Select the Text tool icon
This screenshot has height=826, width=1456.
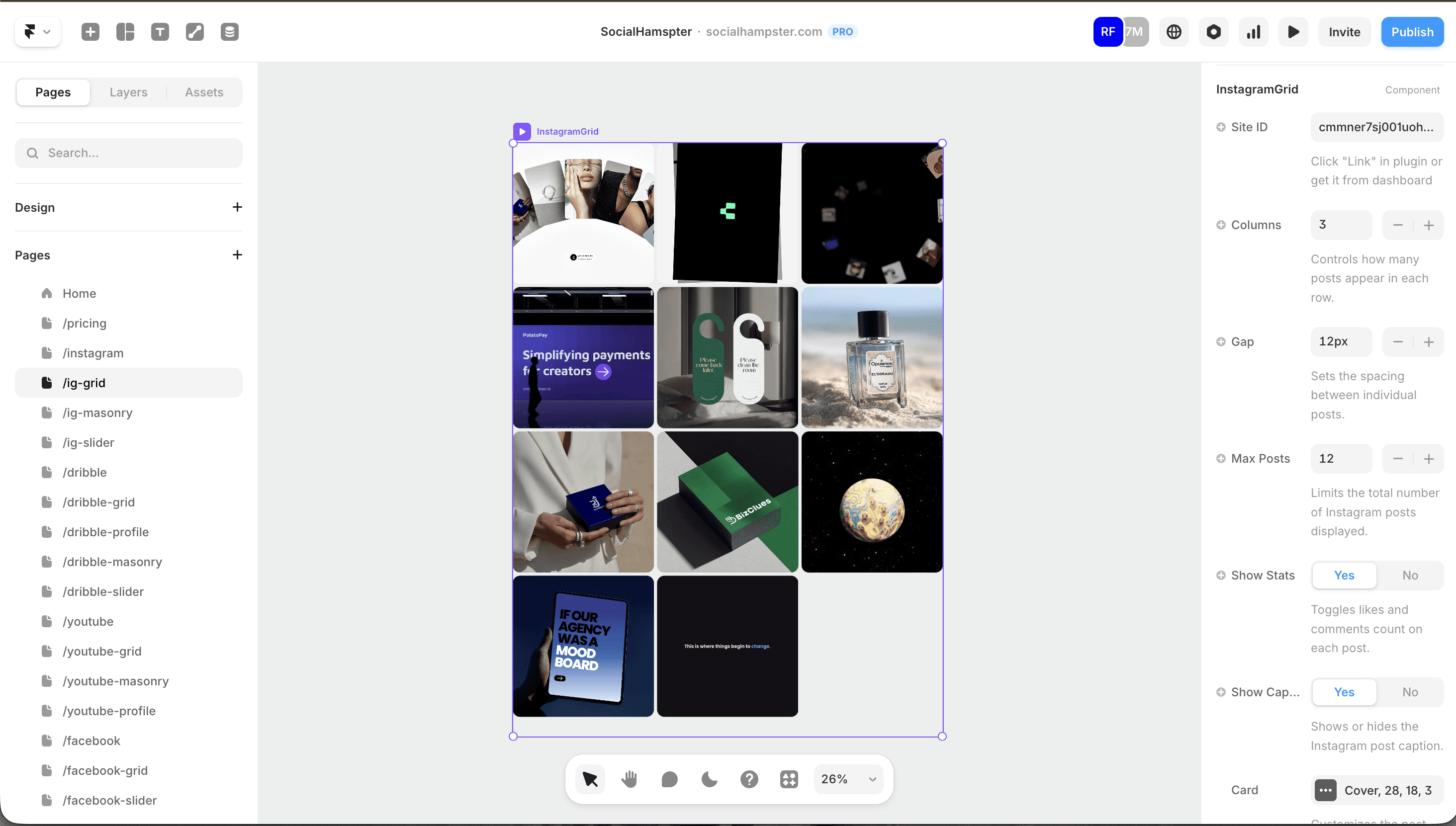160,32
